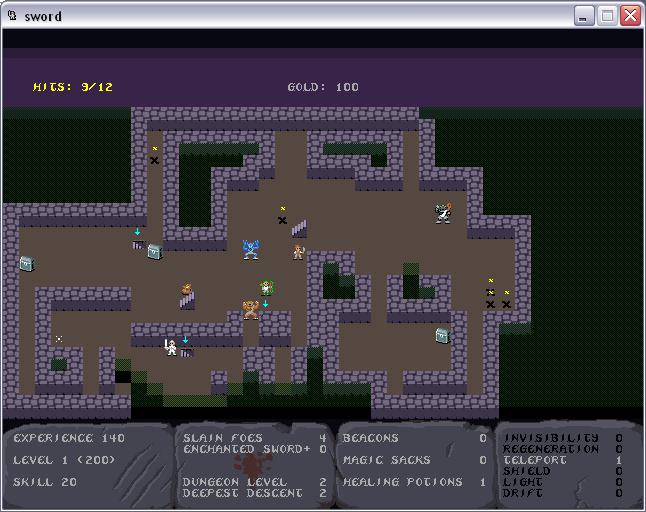Click the ENCHANTED SWORD+ entry

(x=254, y=449)
